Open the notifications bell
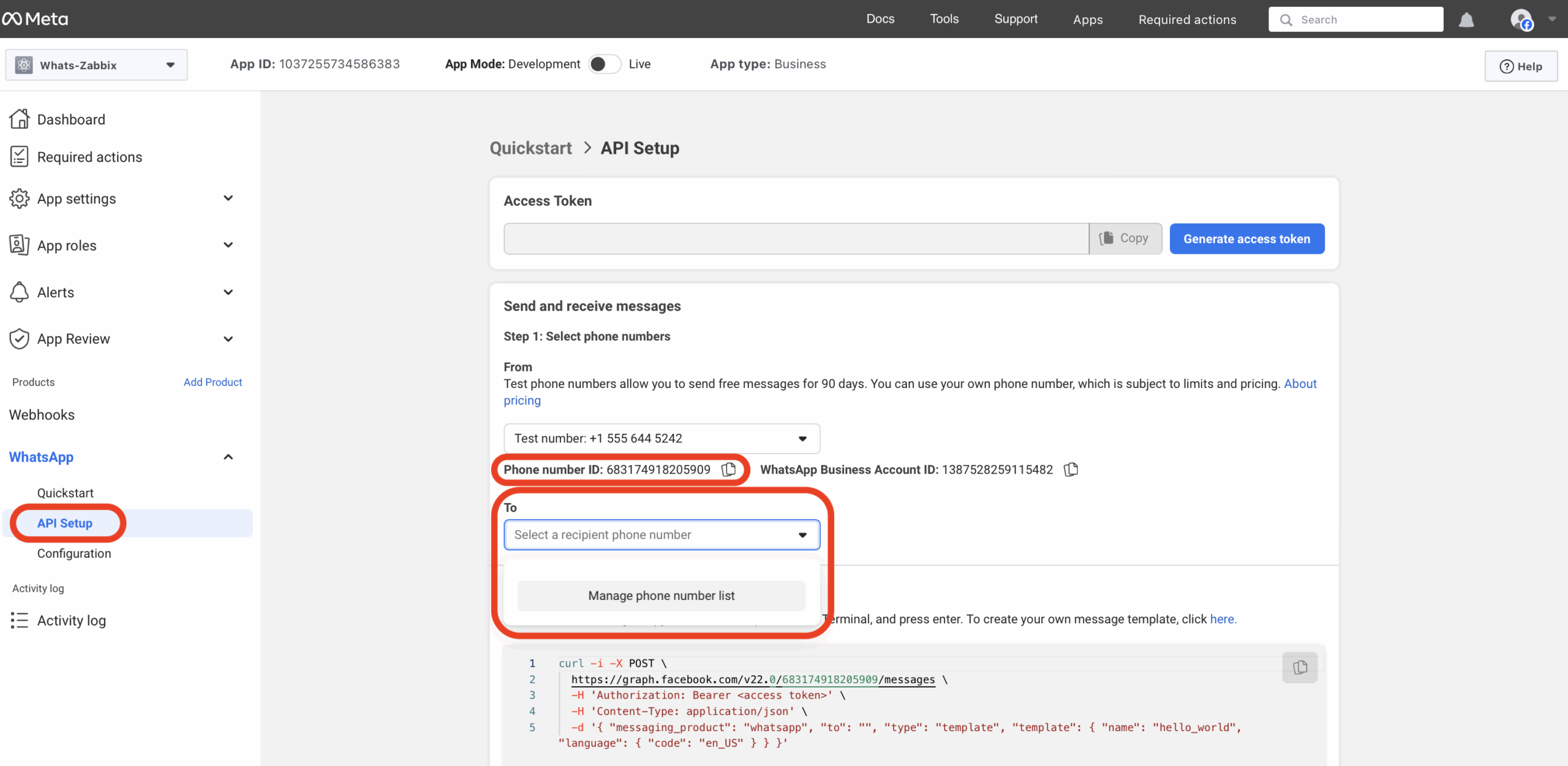The image size is (1568, 766). (x=1466, y=20)
